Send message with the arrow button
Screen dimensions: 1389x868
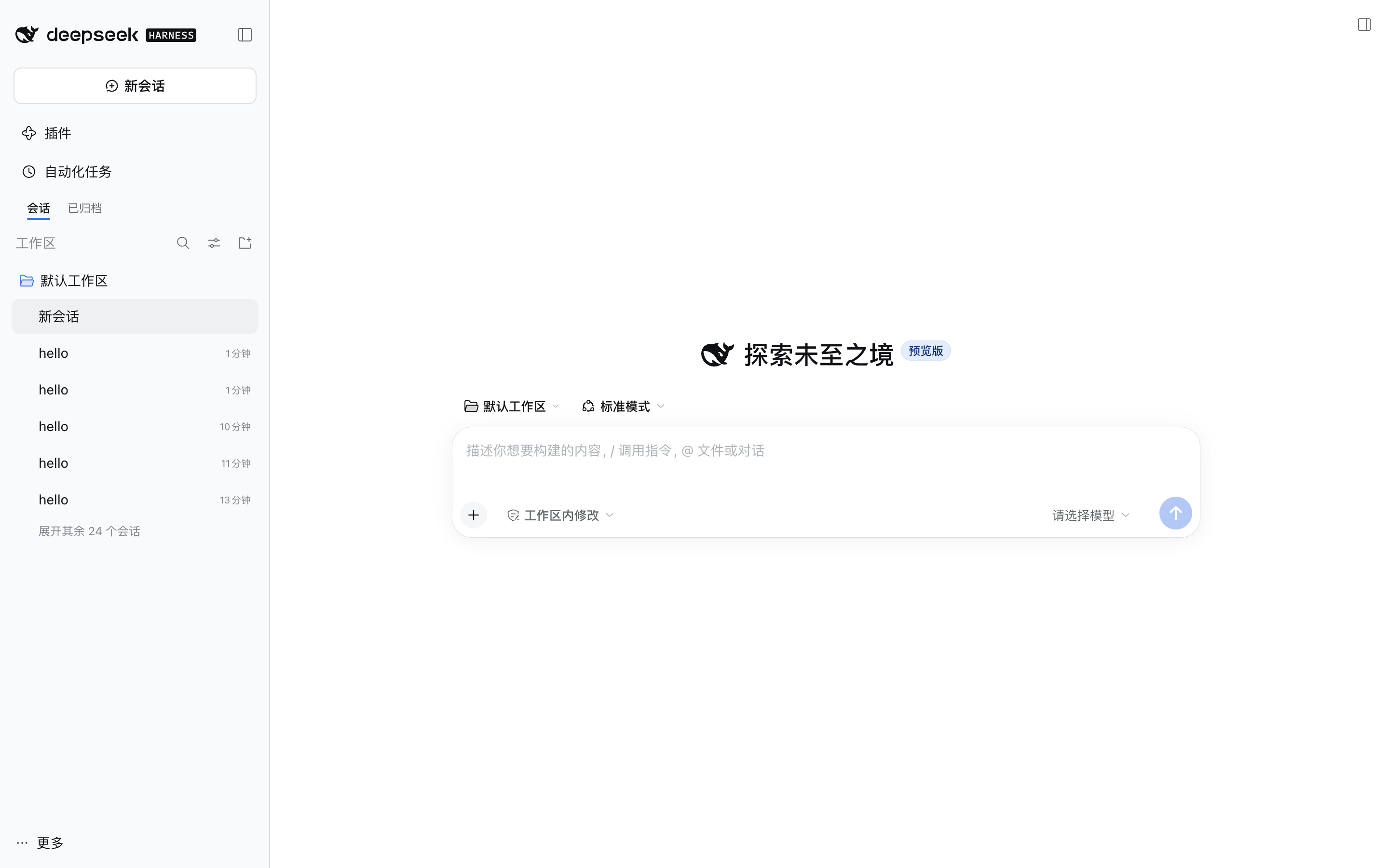(1175, 513)
